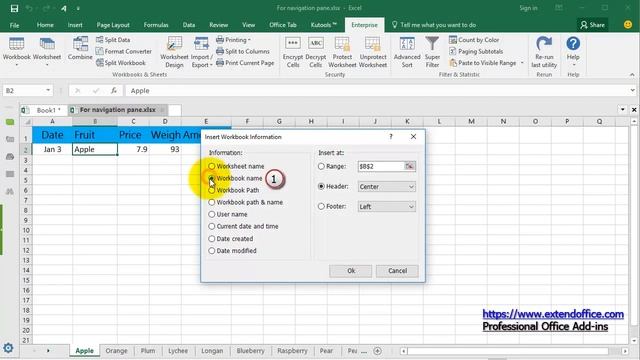640x360 pixels.
Task: Open Super Filter
Action: [432, 52]
